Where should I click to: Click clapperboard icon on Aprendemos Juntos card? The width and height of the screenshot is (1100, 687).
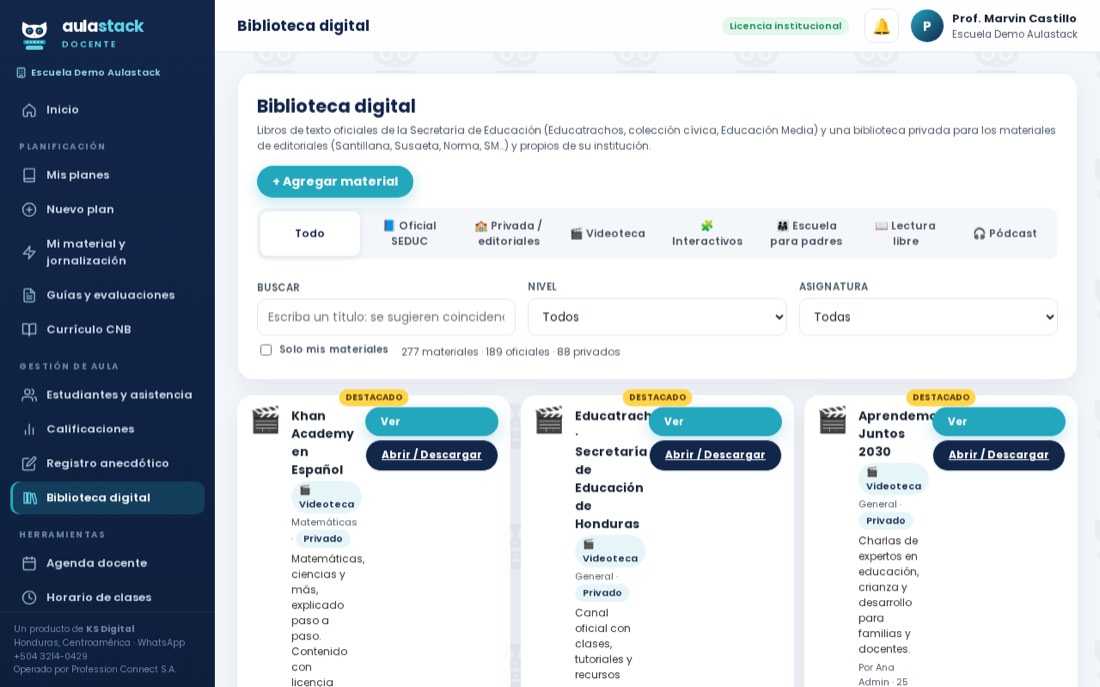[832, 420]
